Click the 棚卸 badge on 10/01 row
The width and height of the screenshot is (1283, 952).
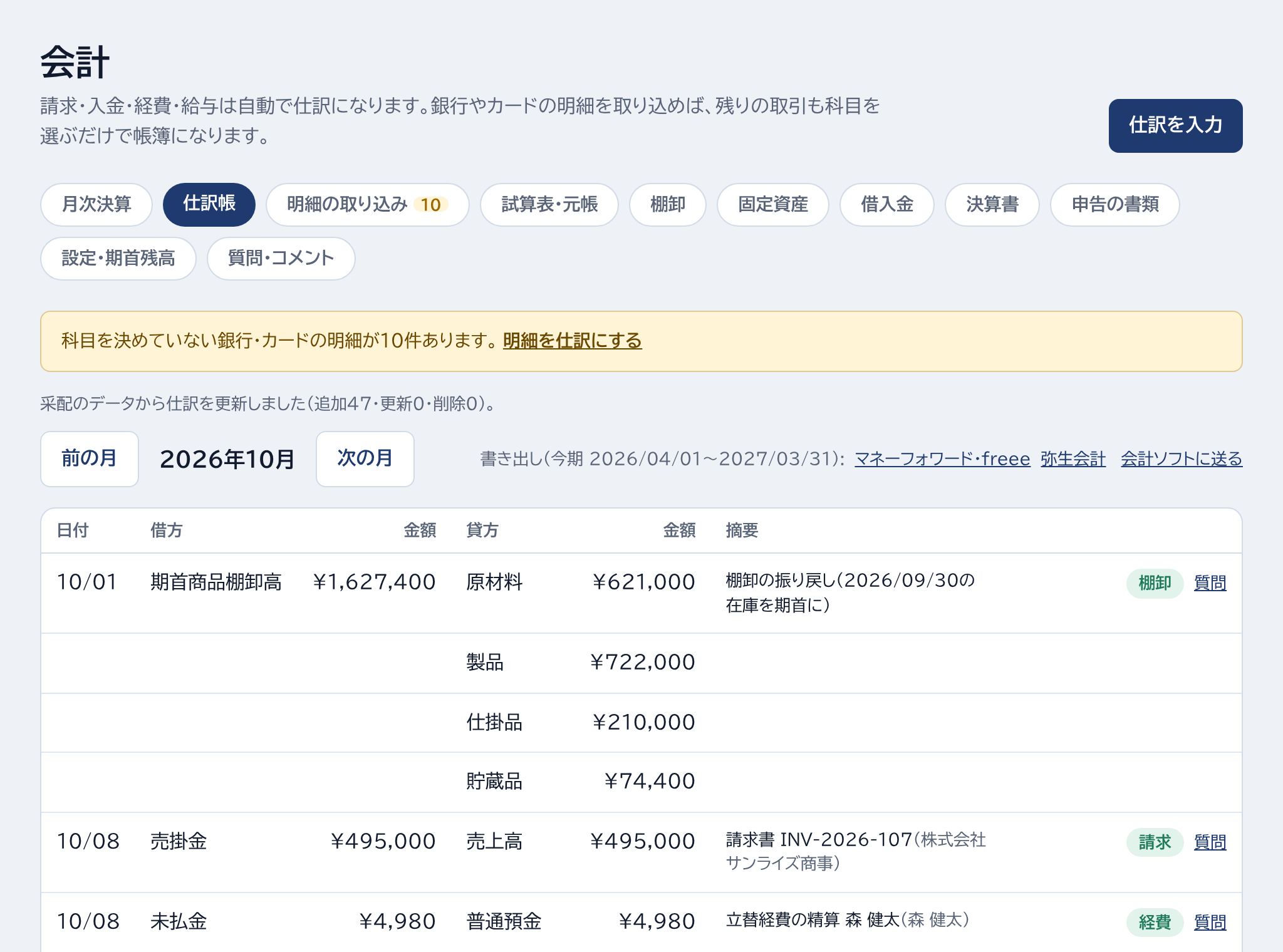pos(1155,583)
